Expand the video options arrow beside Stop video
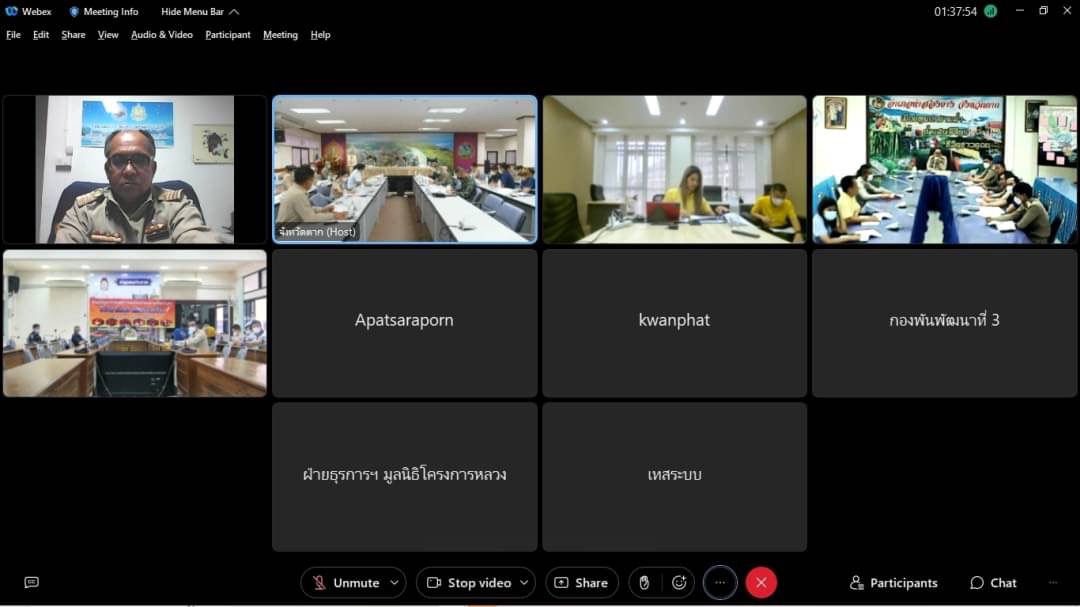 tap(524, 583)
